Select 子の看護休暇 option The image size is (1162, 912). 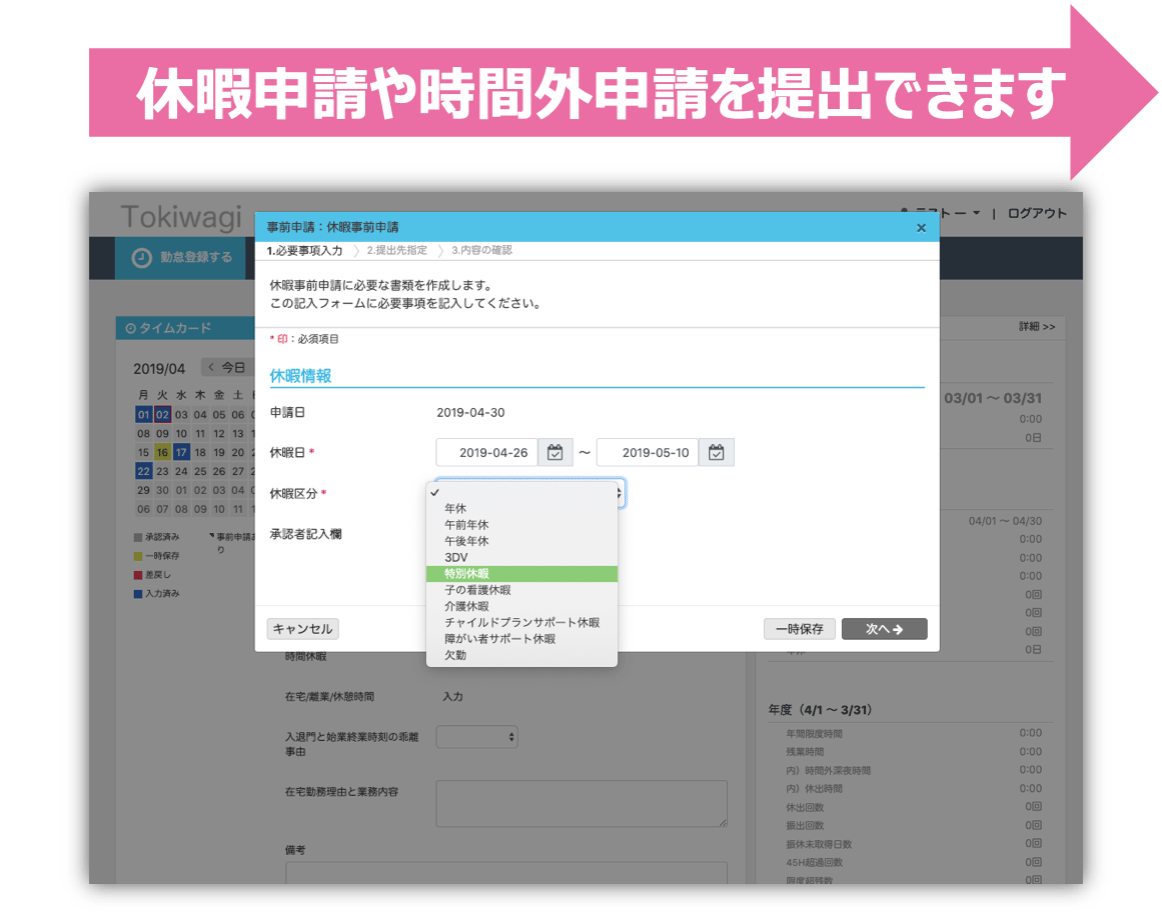[x=477, y=590]
